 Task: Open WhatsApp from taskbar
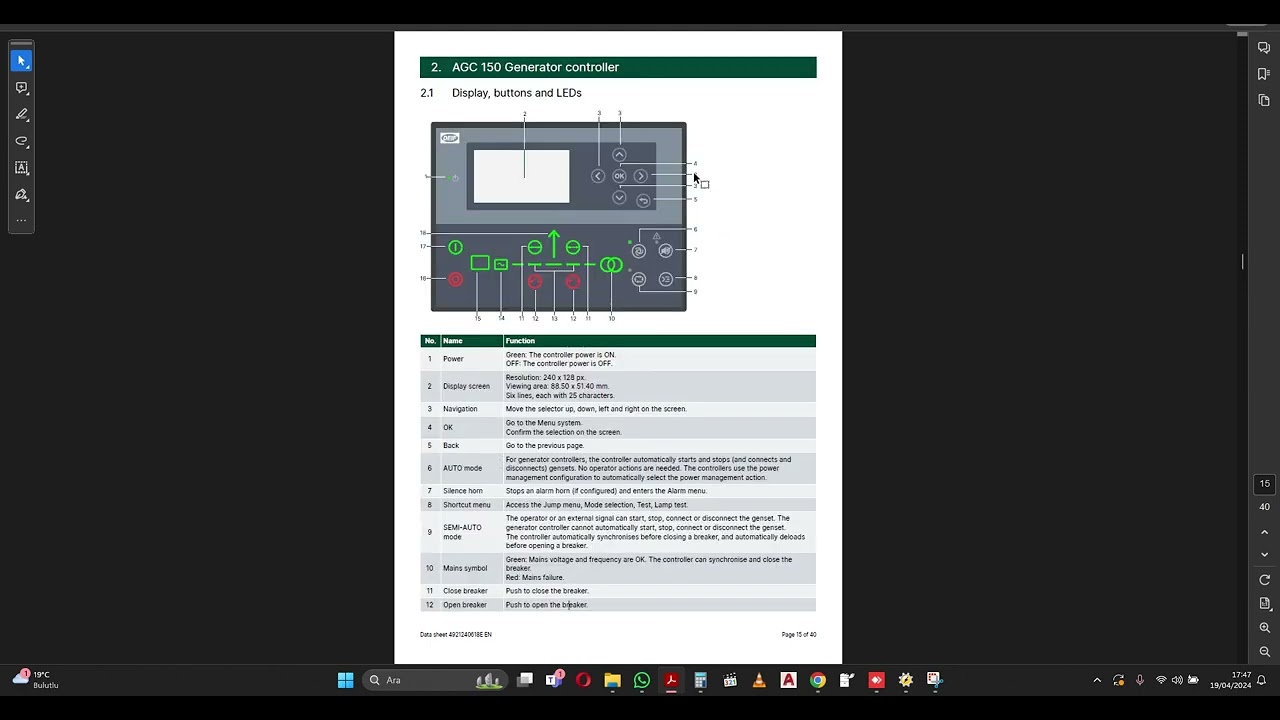point(642,680)
